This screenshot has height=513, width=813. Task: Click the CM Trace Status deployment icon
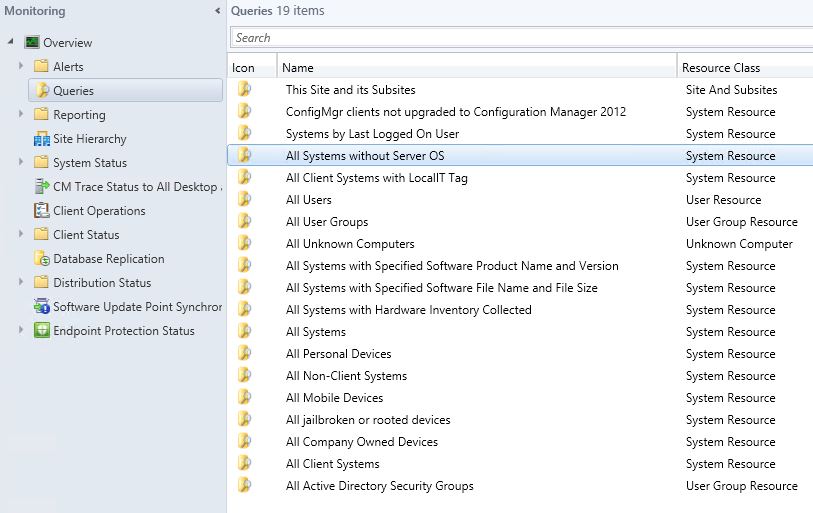[x=41, y=187]
